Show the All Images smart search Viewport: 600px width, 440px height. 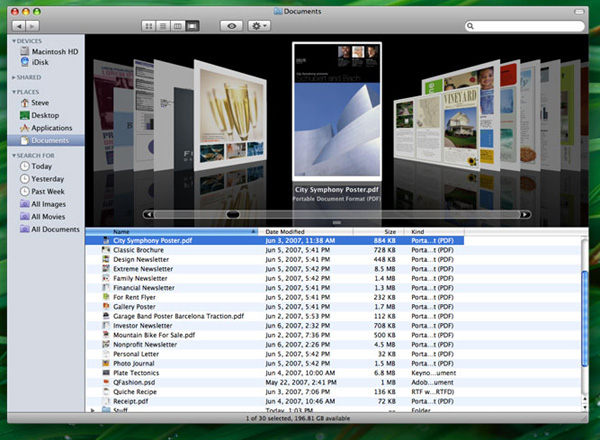(x=49, y=204)
